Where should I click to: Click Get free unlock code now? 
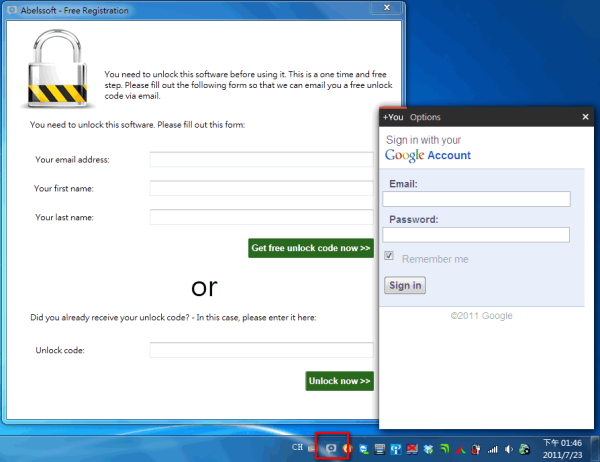[x=311, y=248]
